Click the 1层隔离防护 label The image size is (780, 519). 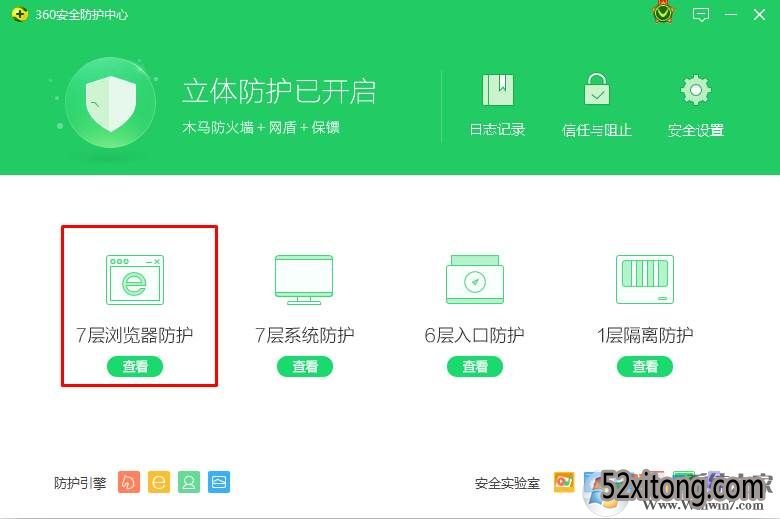click(645, 335)
